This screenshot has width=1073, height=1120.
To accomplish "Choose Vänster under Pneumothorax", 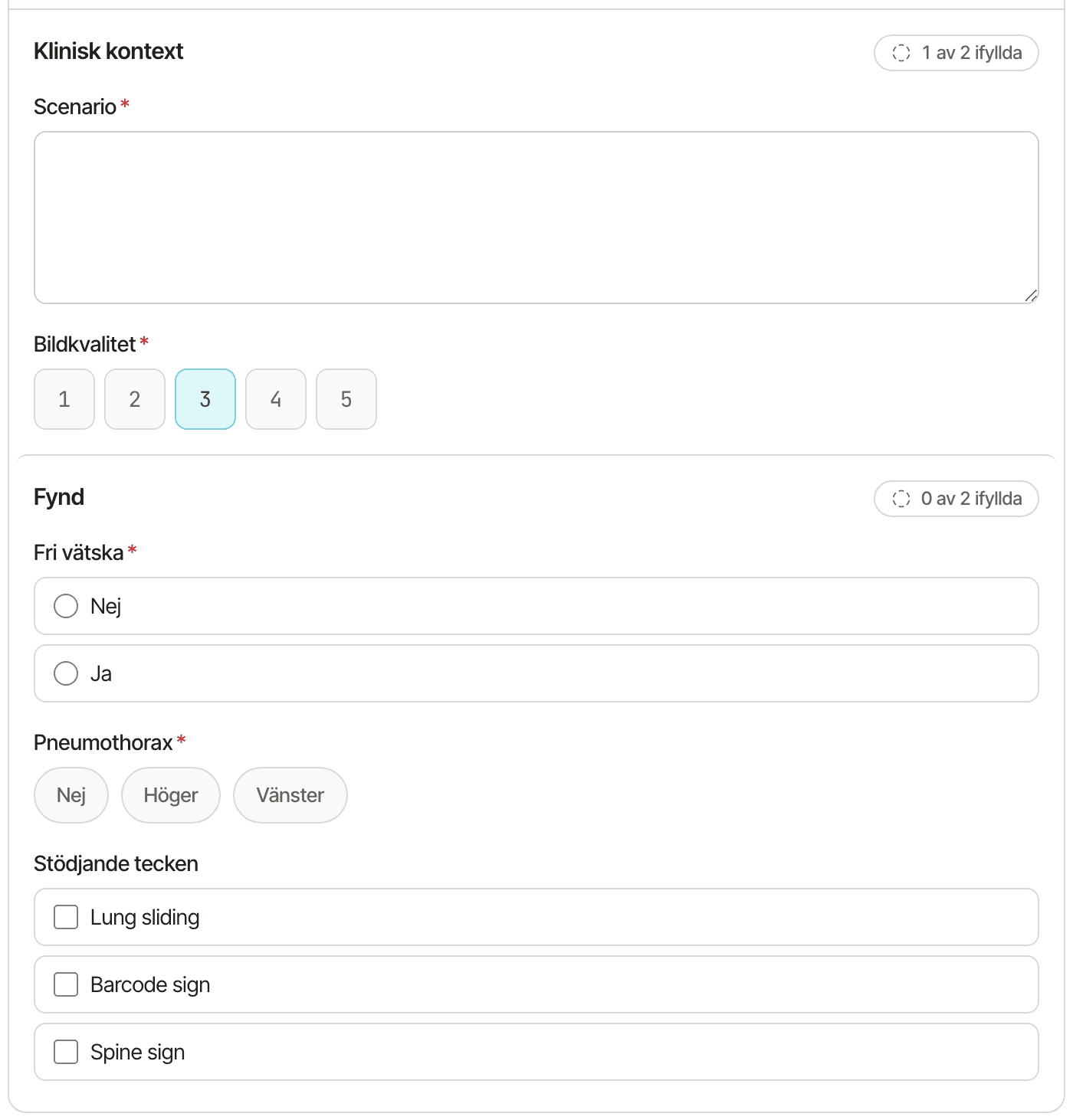I will click(x=290, y=795).
